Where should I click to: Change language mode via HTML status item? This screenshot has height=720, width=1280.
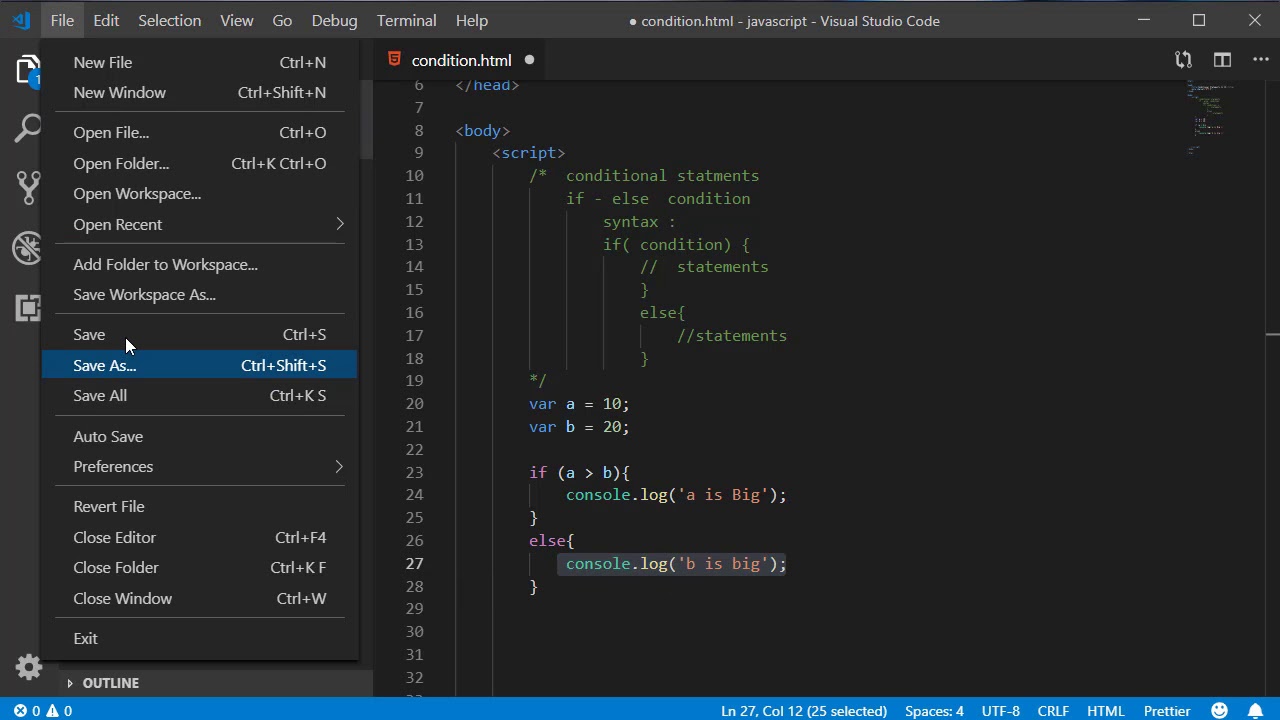(x=1106, y=711)
